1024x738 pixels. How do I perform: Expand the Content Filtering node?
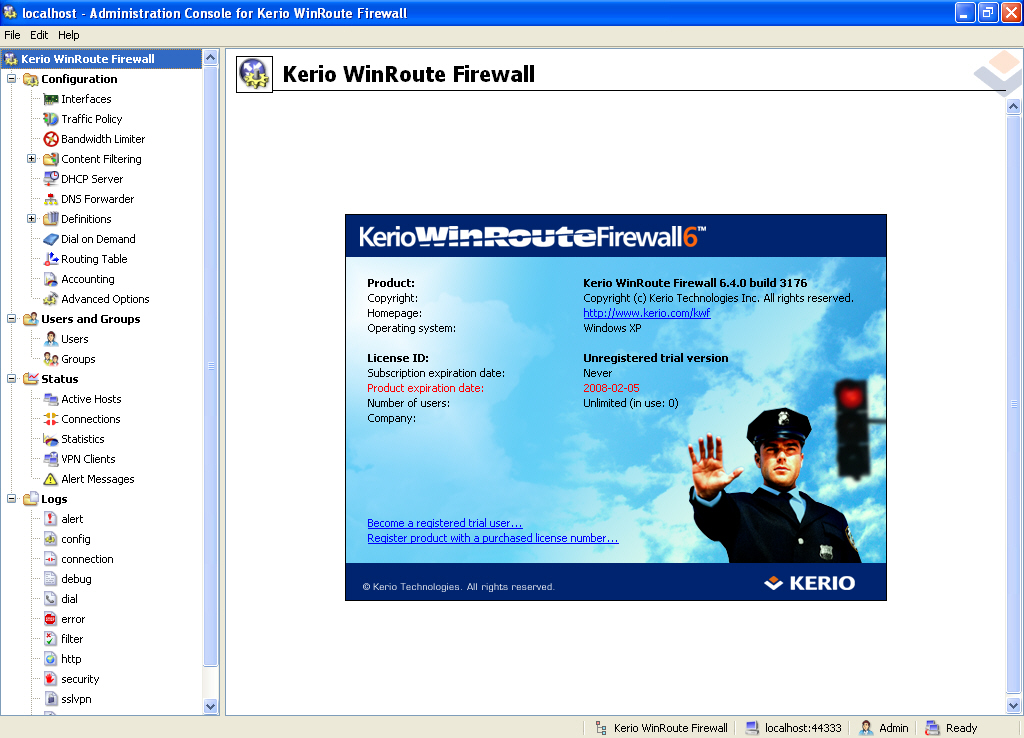(x=31, y=159)
